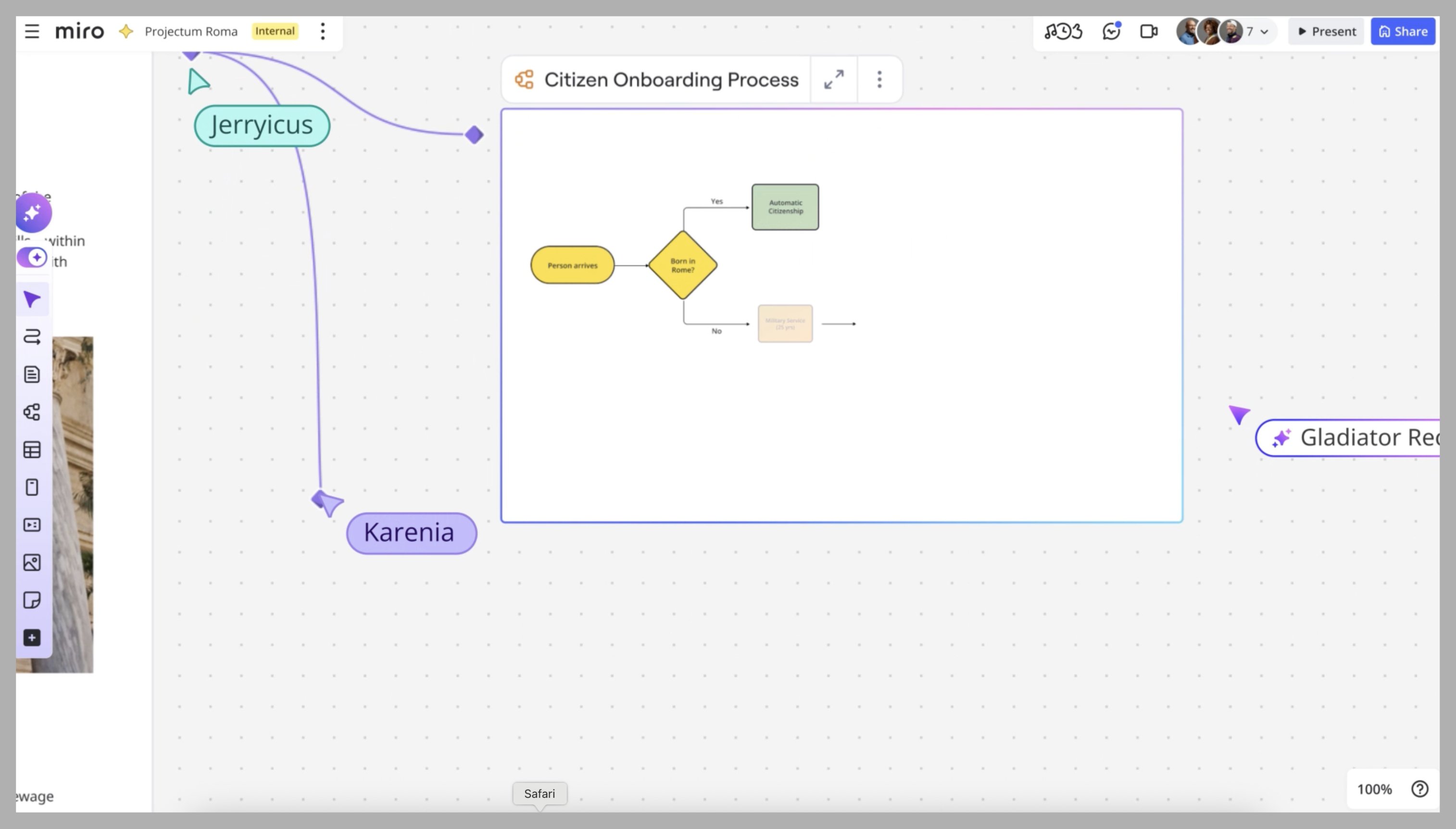Open Citizen Onboarding Process more options
Image resolution: width=1456 pixels, height=829 pixels.
click(x=879, y=80)
